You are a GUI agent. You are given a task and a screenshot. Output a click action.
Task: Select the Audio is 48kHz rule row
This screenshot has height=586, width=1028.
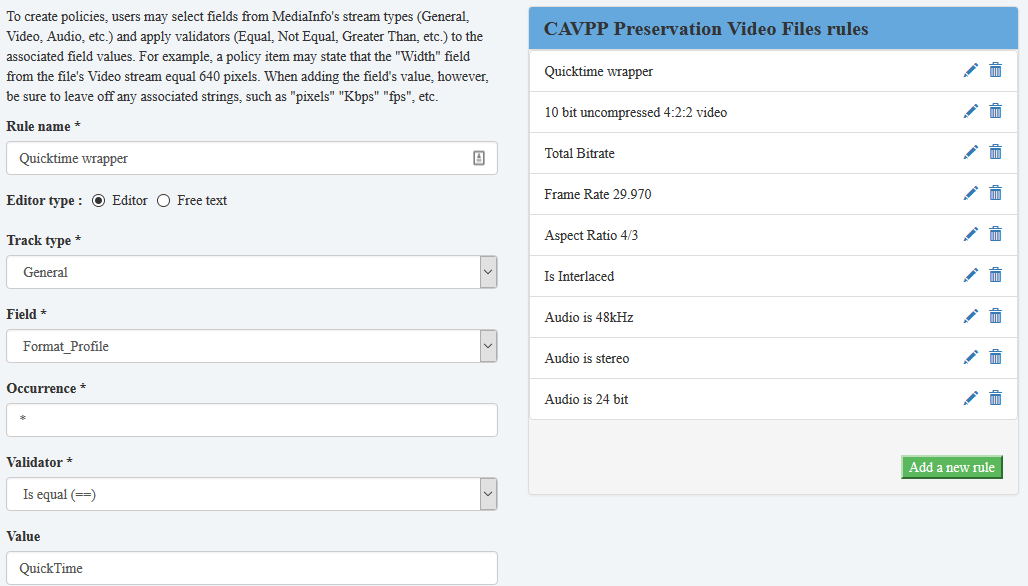point(773,317)
